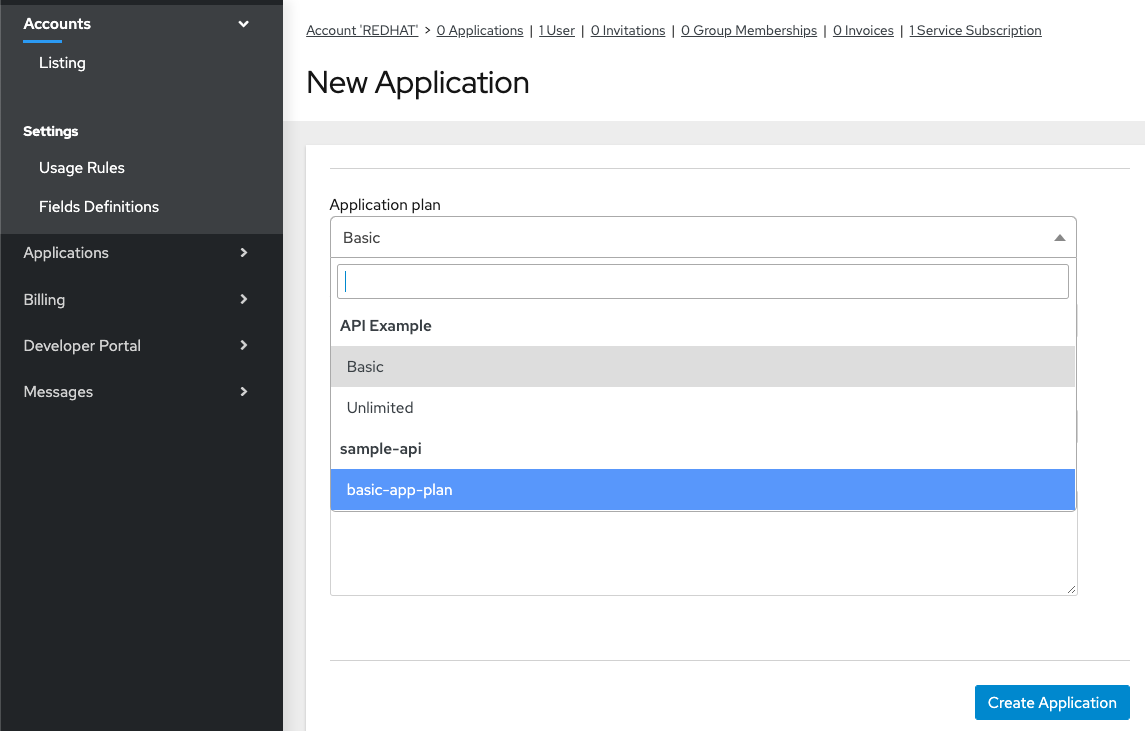
Task: Expand the Applications menu chevron
Action: click(243, 253)
